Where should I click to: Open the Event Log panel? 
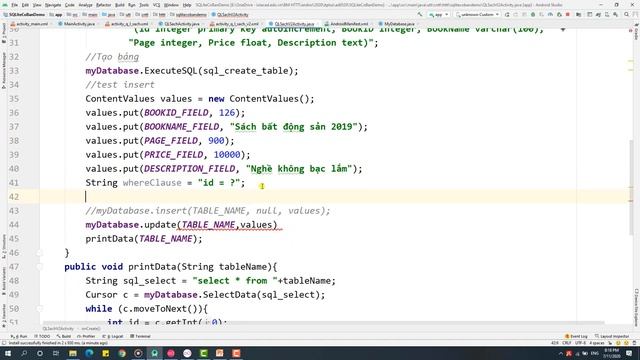click(x=576, y=336)
